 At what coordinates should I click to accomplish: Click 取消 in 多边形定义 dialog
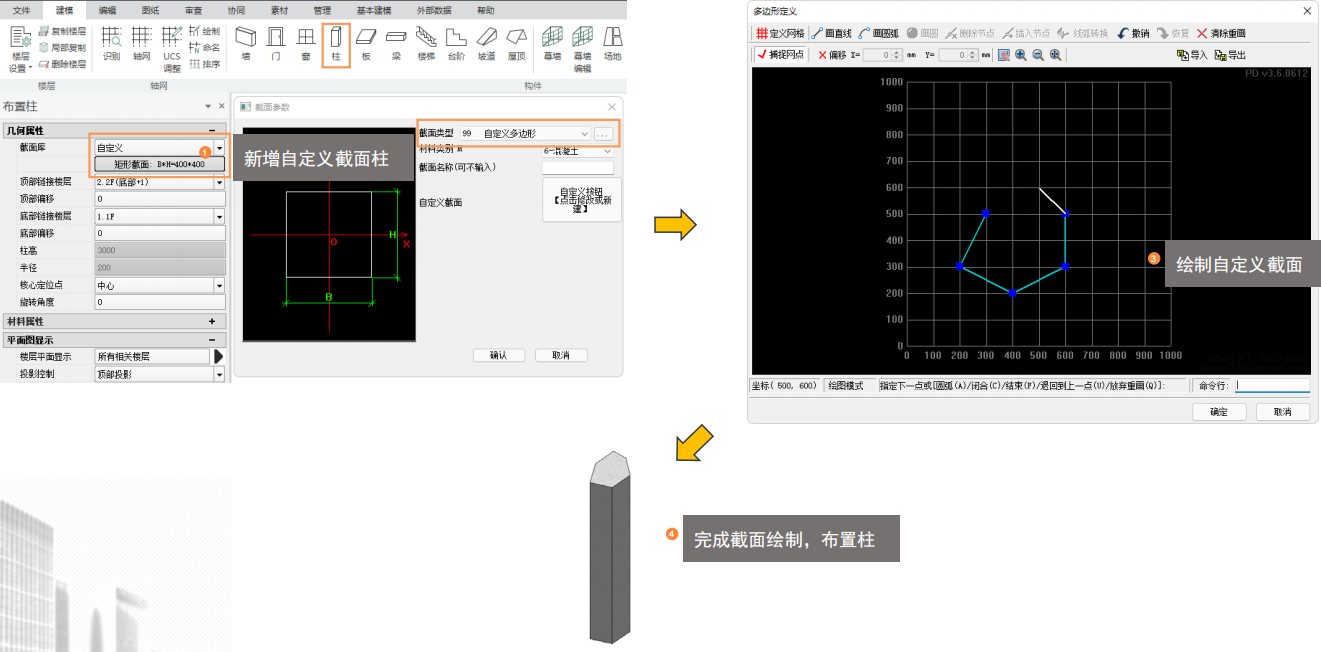pyautogui.click(x=1283, y=411)
